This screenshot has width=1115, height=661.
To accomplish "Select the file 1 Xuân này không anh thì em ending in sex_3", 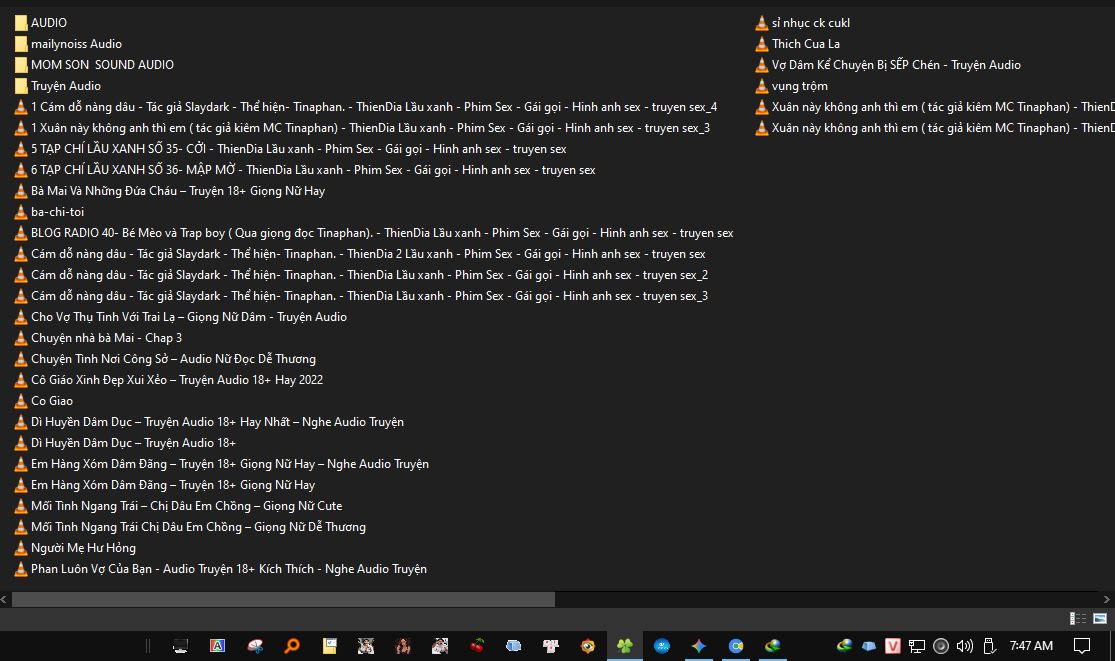I will [x=363, y=128].
